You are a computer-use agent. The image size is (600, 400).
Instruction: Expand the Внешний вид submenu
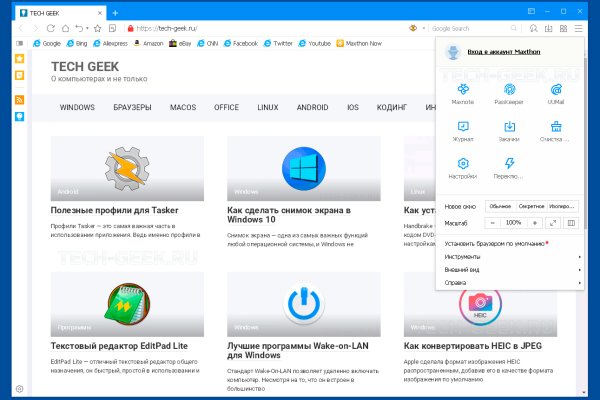click(x=510, y=269)
